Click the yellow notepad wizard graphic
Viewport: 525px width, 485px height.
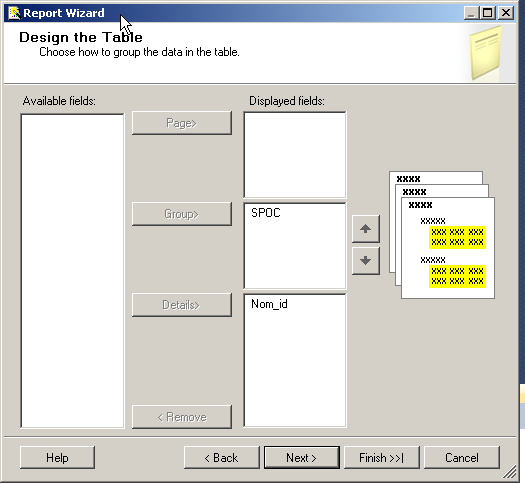coord(485,53)
